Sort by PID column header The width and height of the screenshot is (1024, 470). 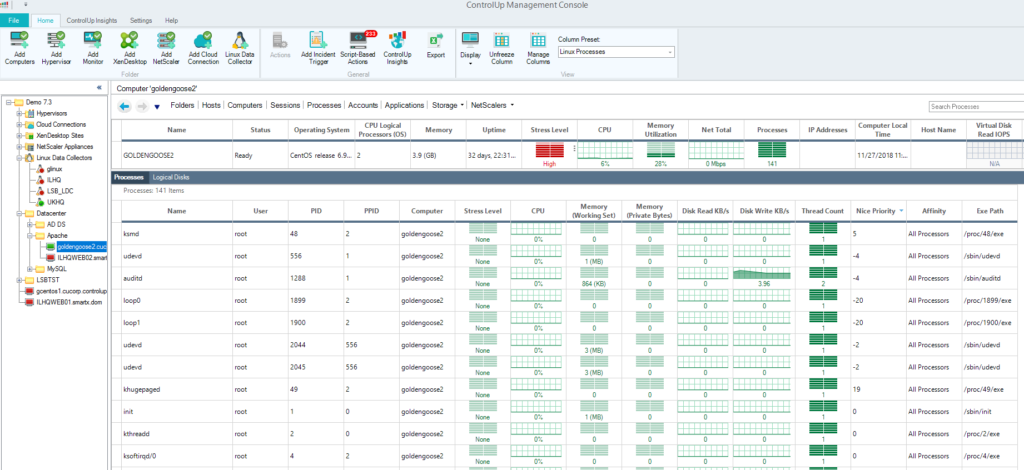tap(316, 212)
